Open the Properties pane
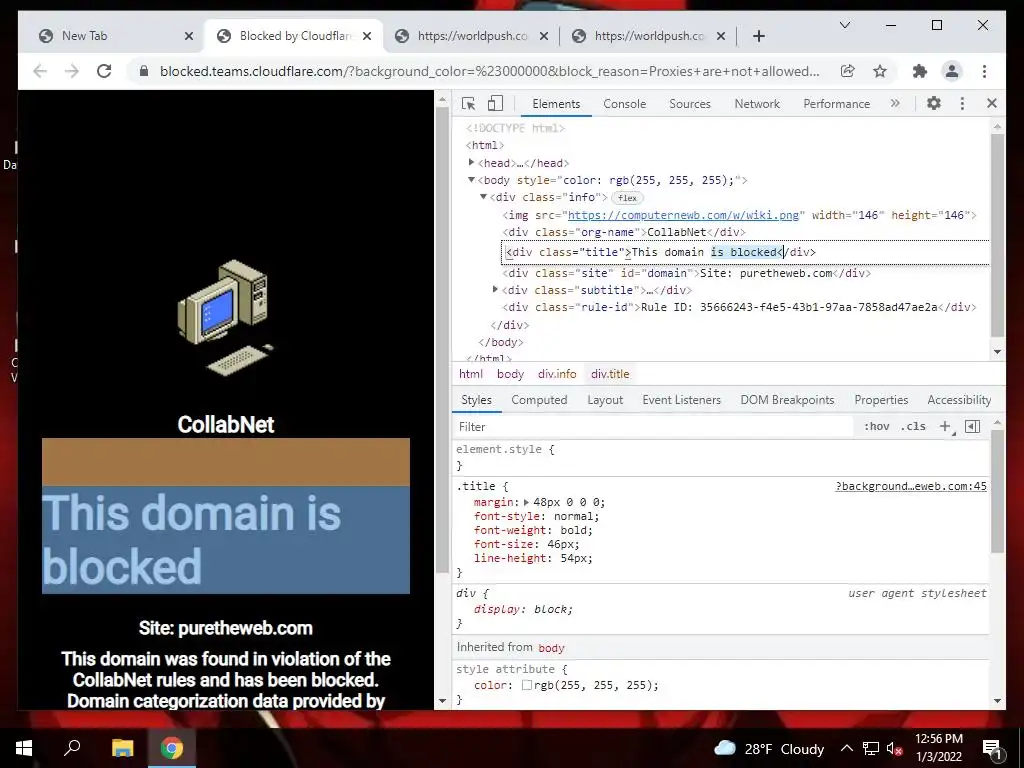 (x=881, y=400)
